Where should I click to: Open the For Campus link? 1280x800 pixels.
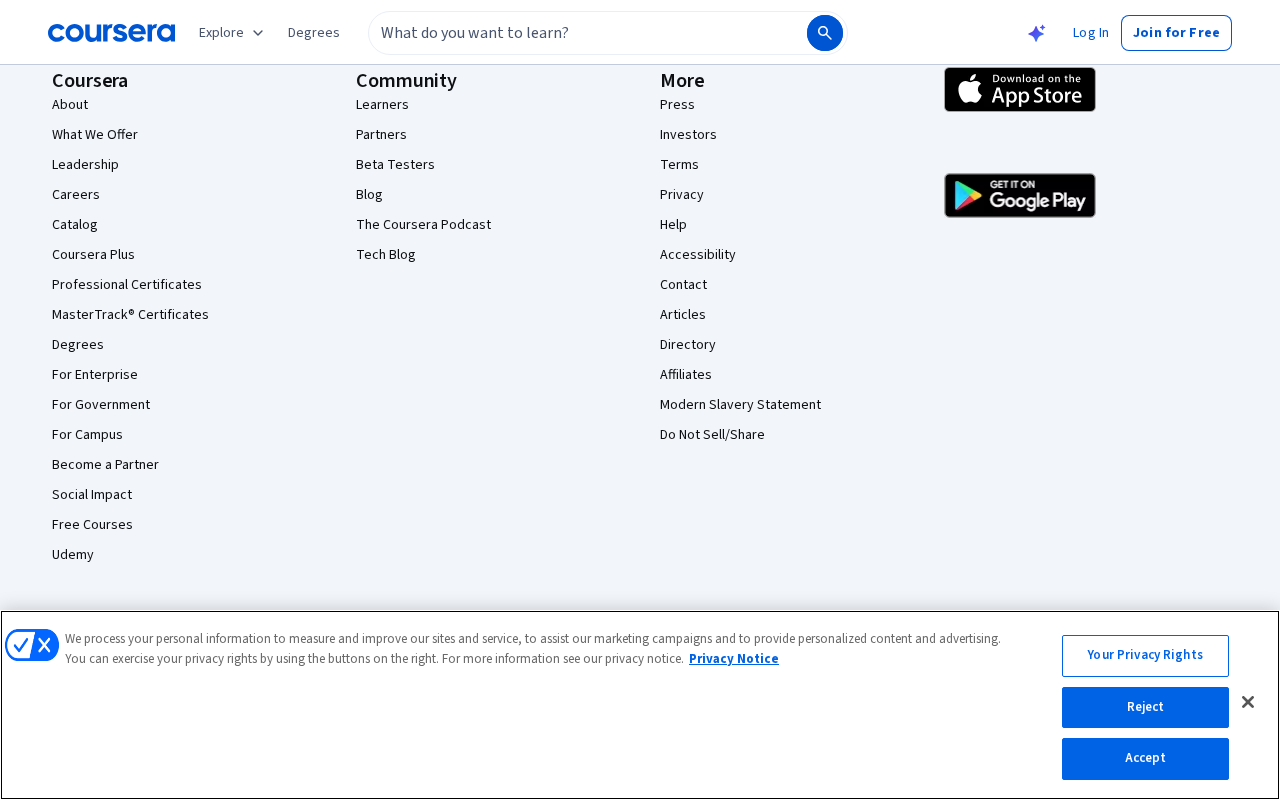(x=87, y=435)
